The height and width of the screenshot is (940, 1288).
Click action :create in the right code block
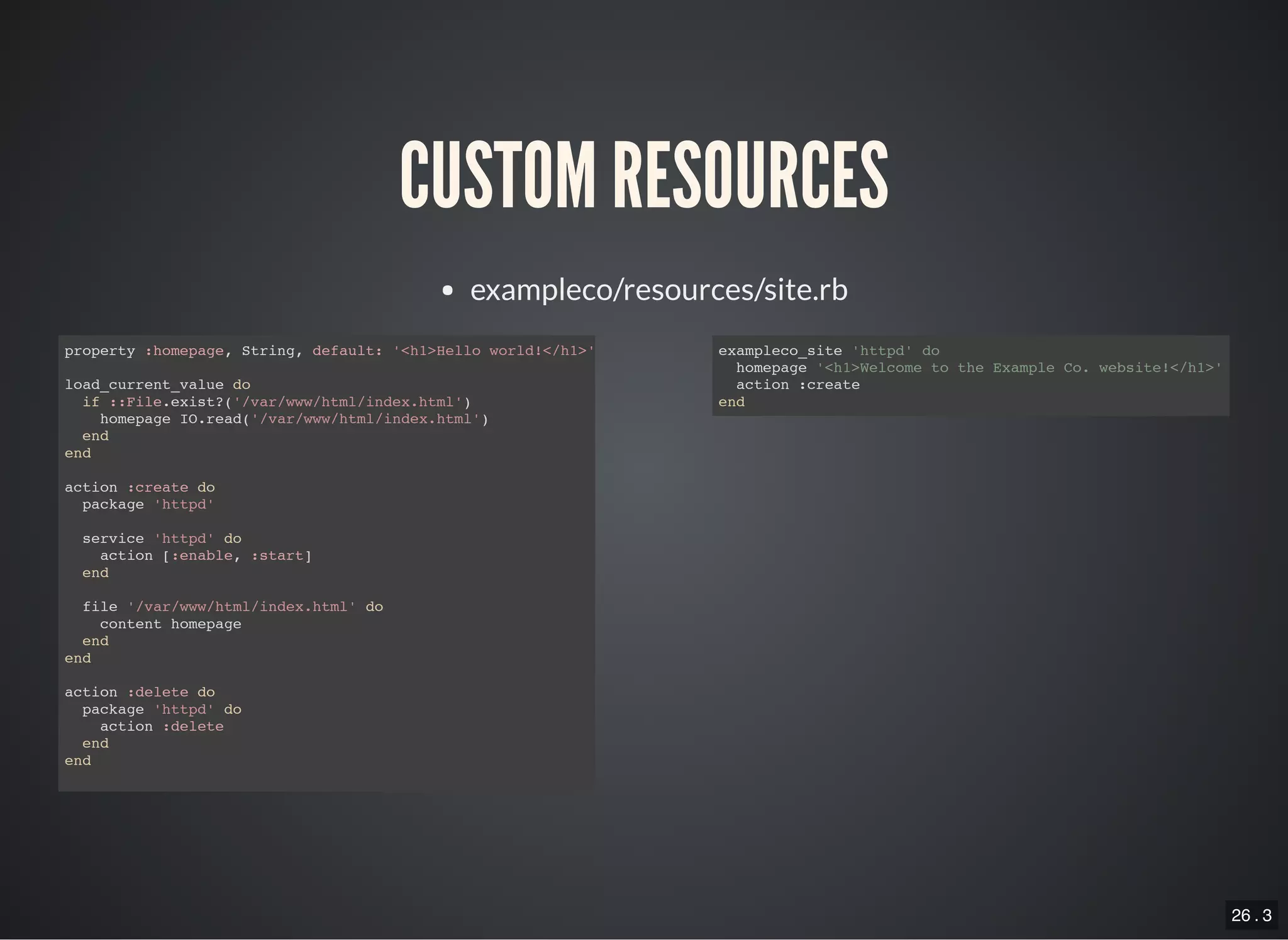[797, 384]
